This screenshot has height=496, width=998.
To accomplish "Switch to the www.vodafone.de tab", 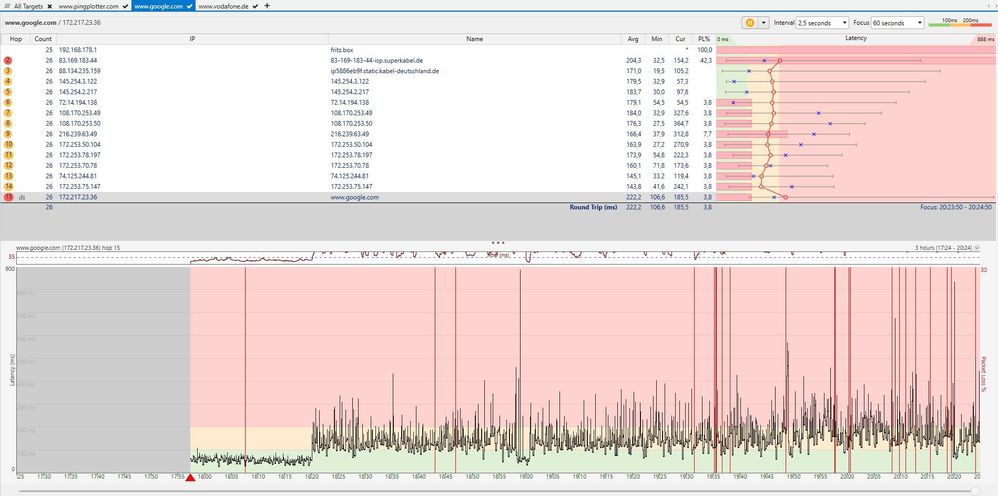I will (x=223, y=6).
